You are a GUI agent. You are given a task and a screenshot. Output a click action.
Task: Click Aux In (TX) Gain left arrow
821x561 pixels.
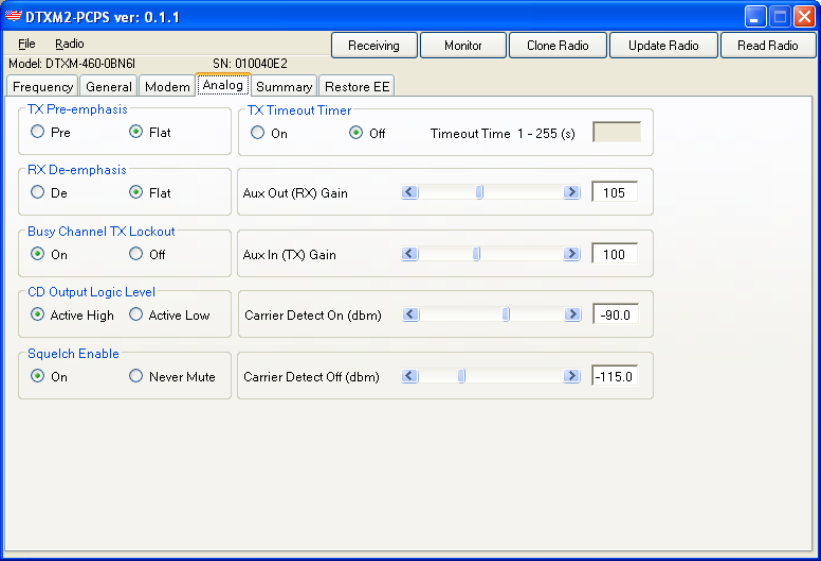[410, 254]
